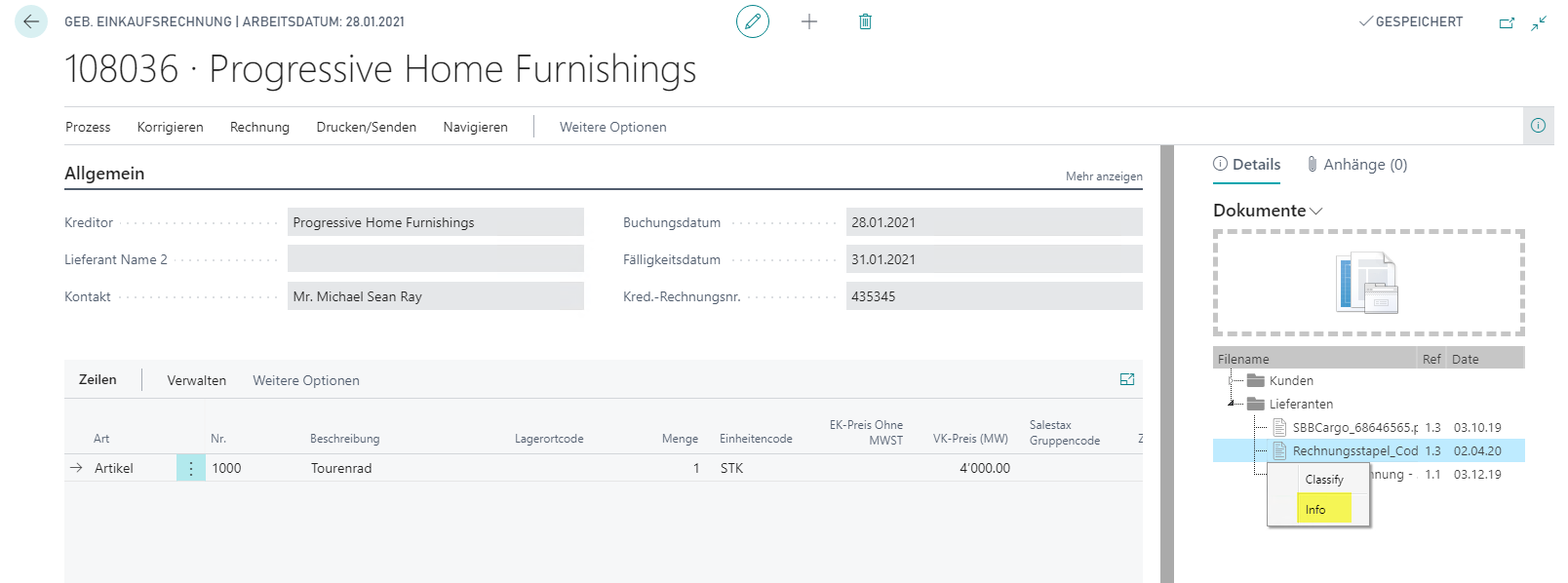Click the Kred.-Rechnungsnr. field
The width and height of the screenshot is (1568, 583).
pyautogui.click(x=995, y=296)
